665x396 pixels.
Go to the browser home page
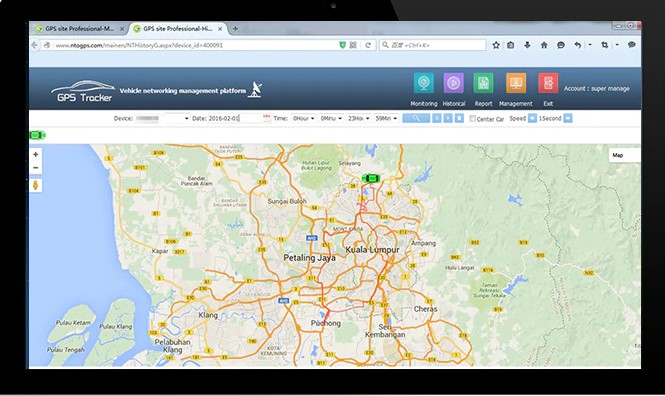(x=544, y=45)
